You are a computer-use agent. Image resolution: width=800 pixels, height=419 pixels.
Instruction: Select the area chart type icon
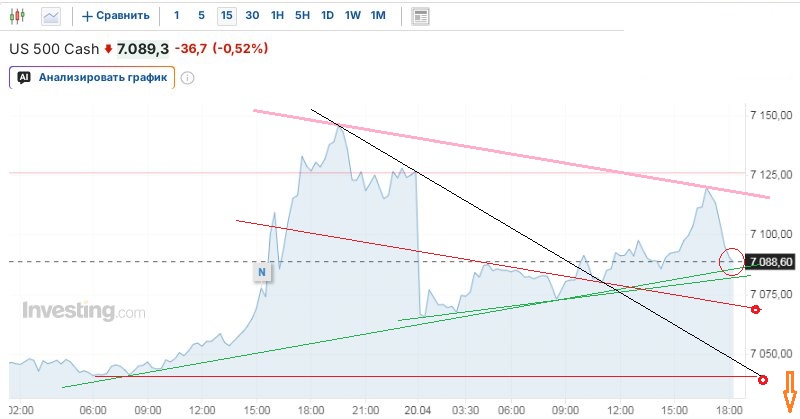pos(51,15)
